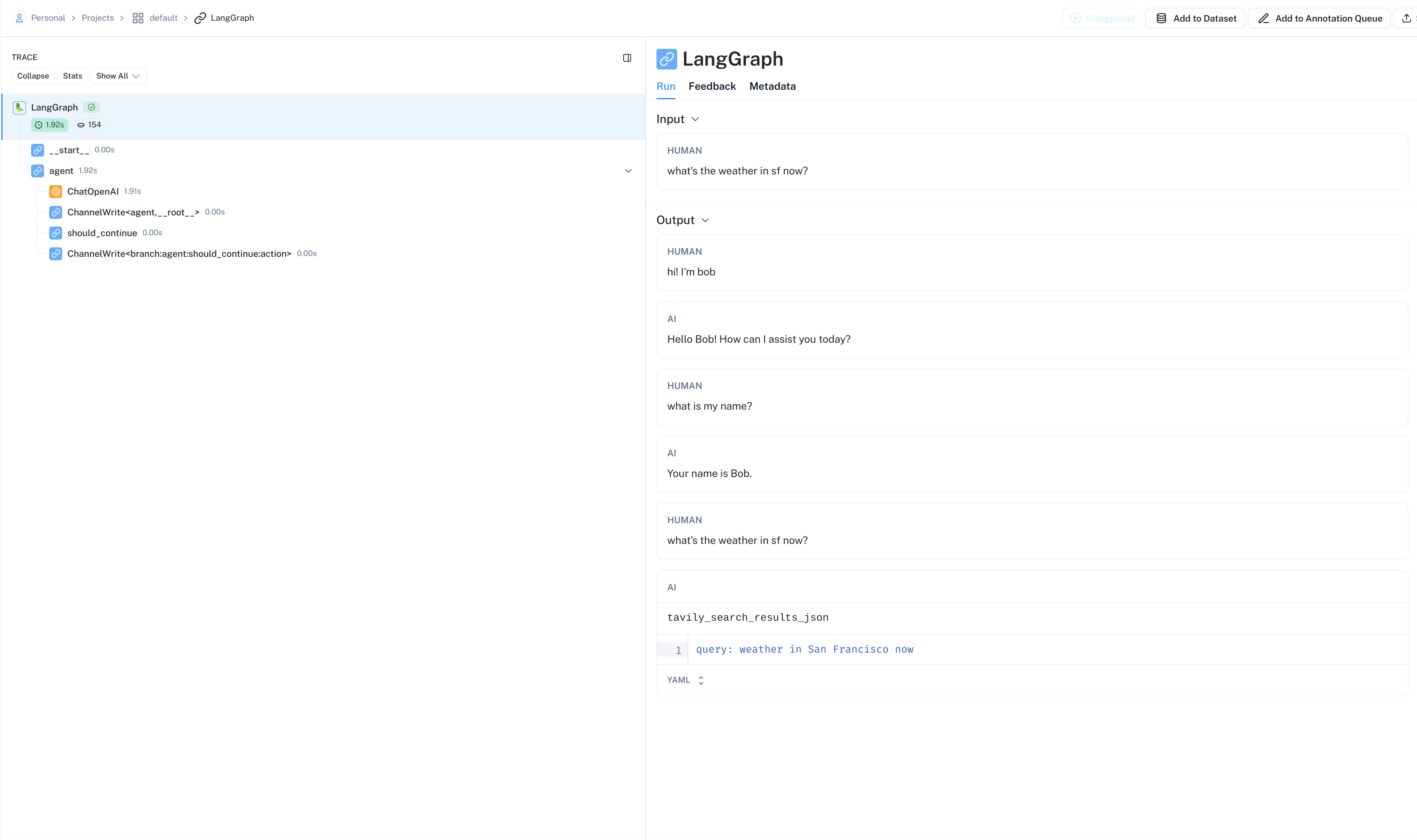Click the should_continue chain icon

click(x=55, y=233)
